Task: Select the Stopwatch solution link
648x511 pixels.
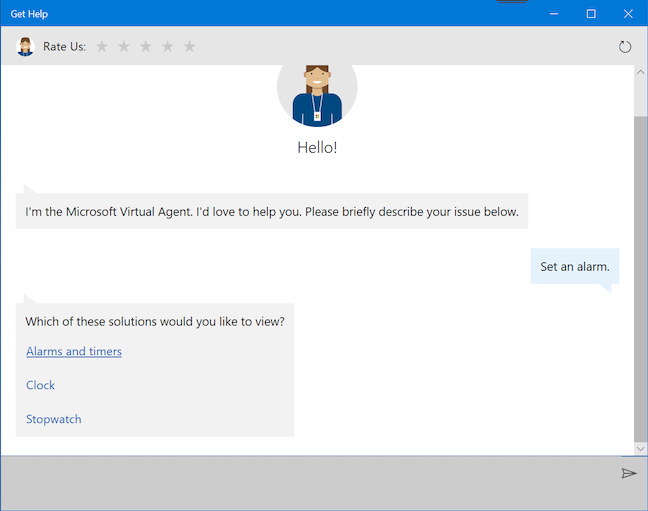Action: 54,419
